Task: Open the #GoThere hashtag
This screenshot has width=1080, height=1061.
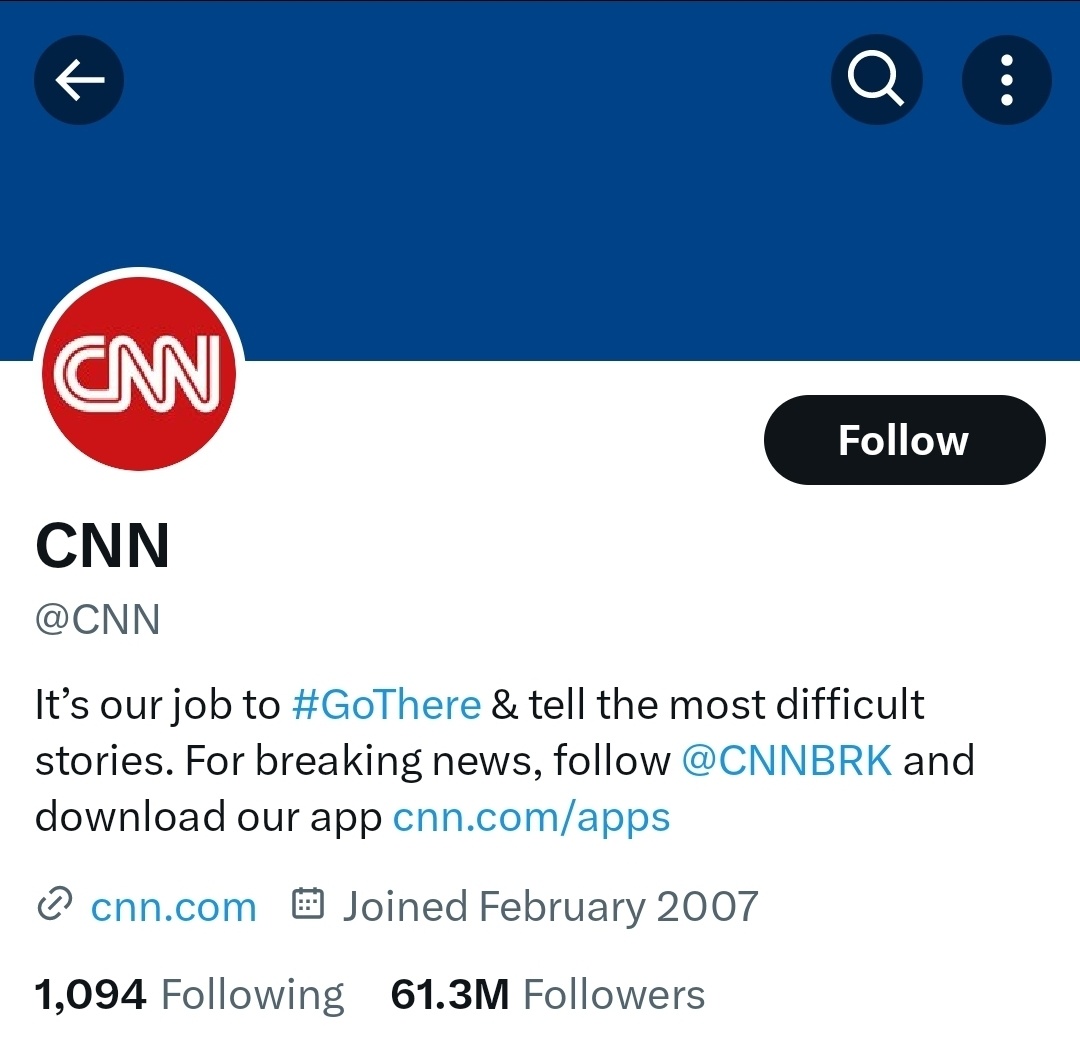Action: (386, 705)
